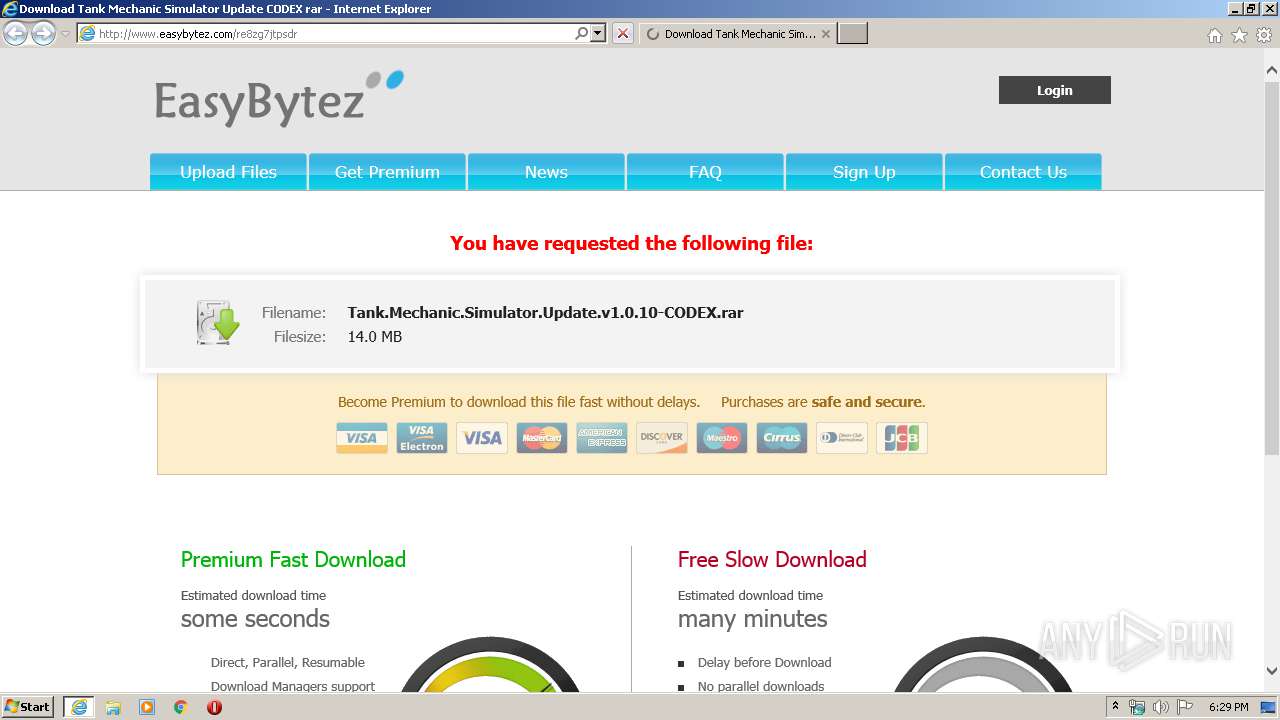The height and width of the screenshot is (720, 1280).
Task: Click the Home icon in IE toolbar
Action: [1214, 35]
